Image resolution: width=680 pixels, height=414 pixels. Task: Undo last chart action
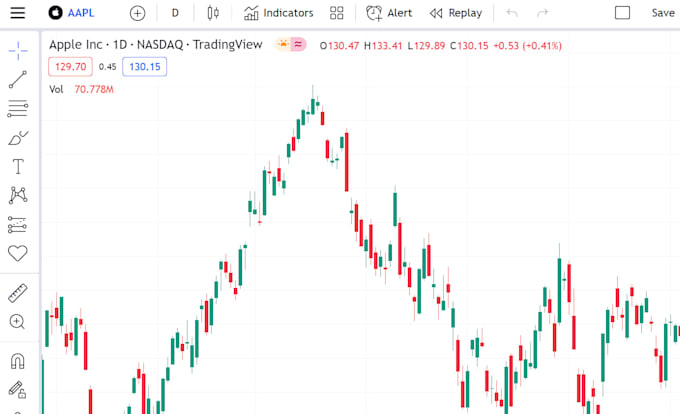tap(512, 13)
